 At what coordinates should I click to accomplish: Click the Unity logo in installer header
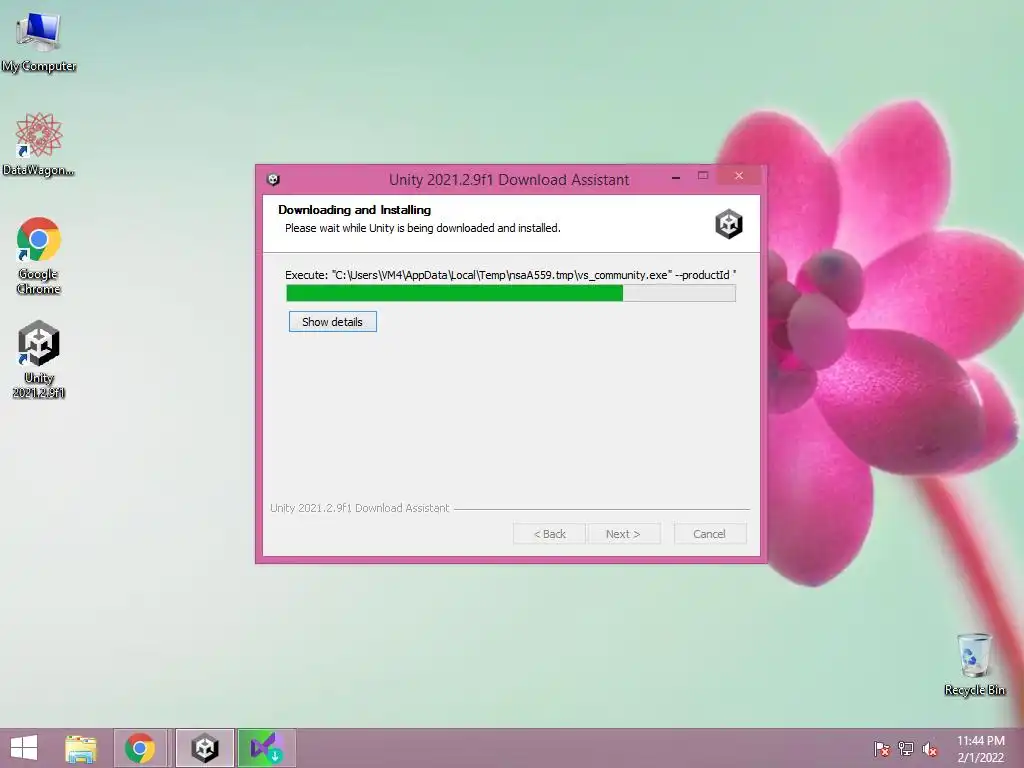[x=729, y=224]
